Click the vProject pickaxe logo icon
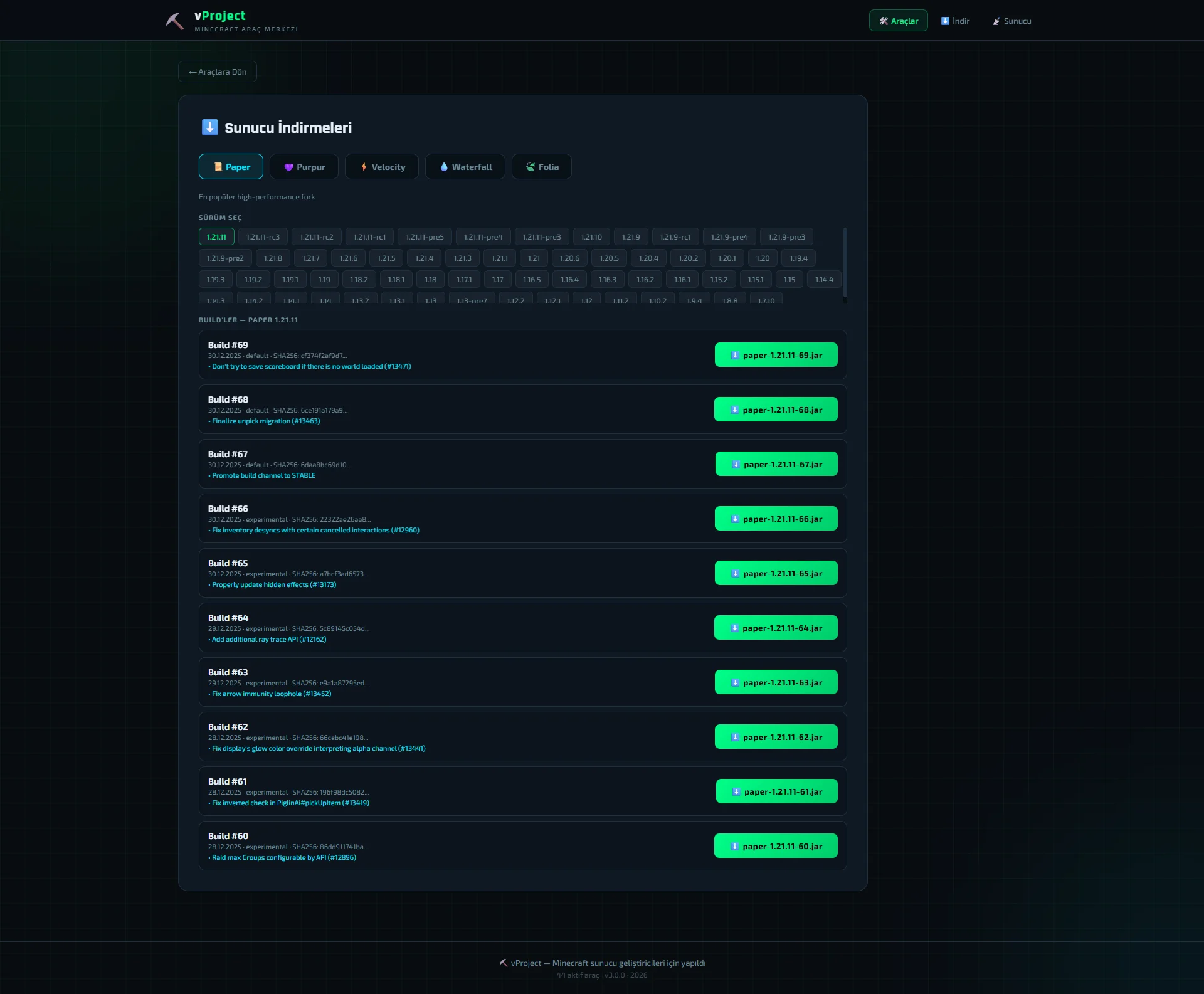Screen dimensions: 1204x994 click(175, 21)
